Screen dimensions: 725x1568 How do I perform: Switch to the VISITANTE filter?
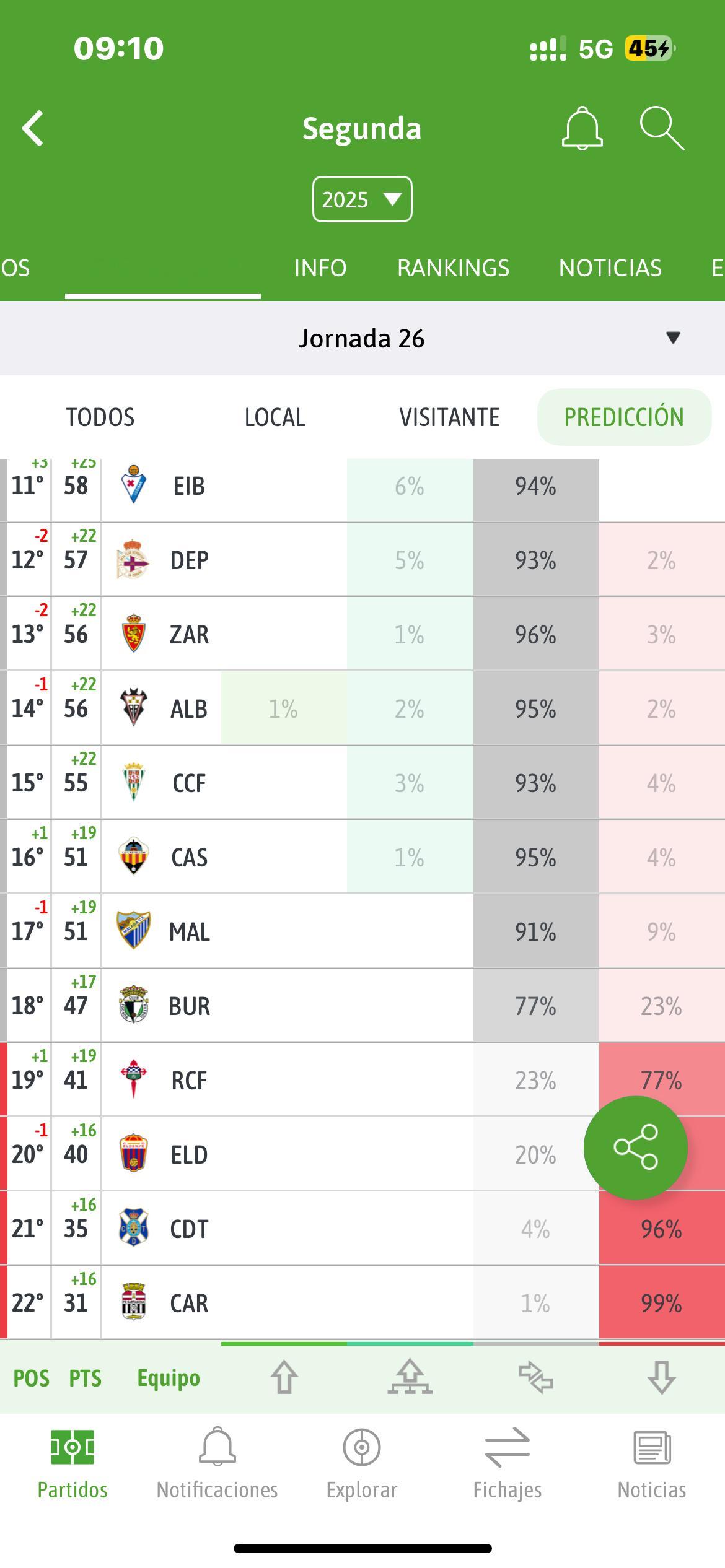click(449, 417)
